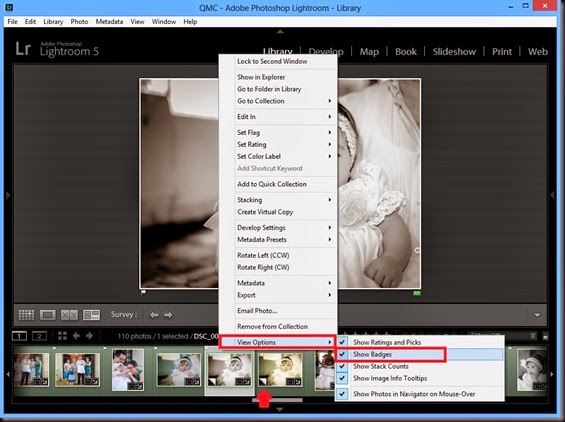The height and width of the screenshot is (422, 565).
Task: Expand the left panel side arrow
Action: [x=8, y=195]
